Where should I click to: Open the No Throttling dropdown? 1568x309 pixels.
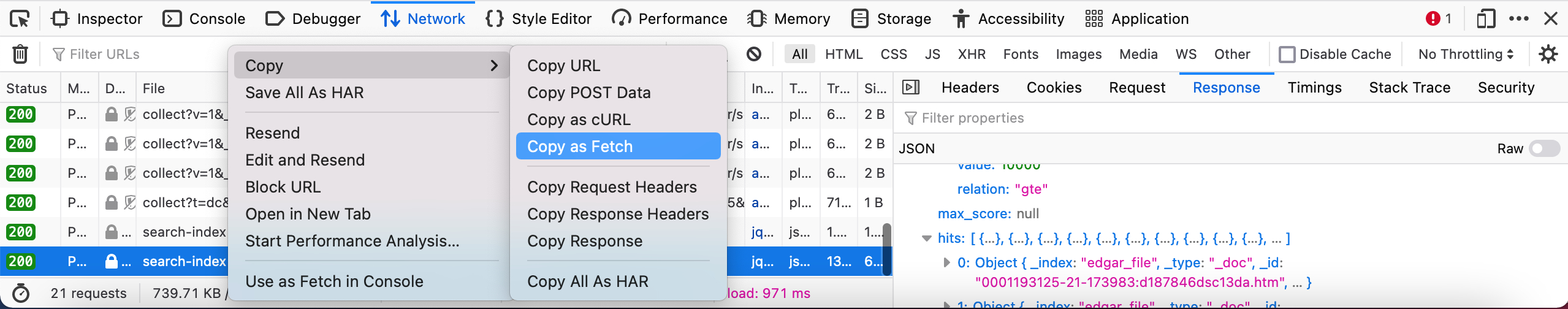pos(1466,54)
